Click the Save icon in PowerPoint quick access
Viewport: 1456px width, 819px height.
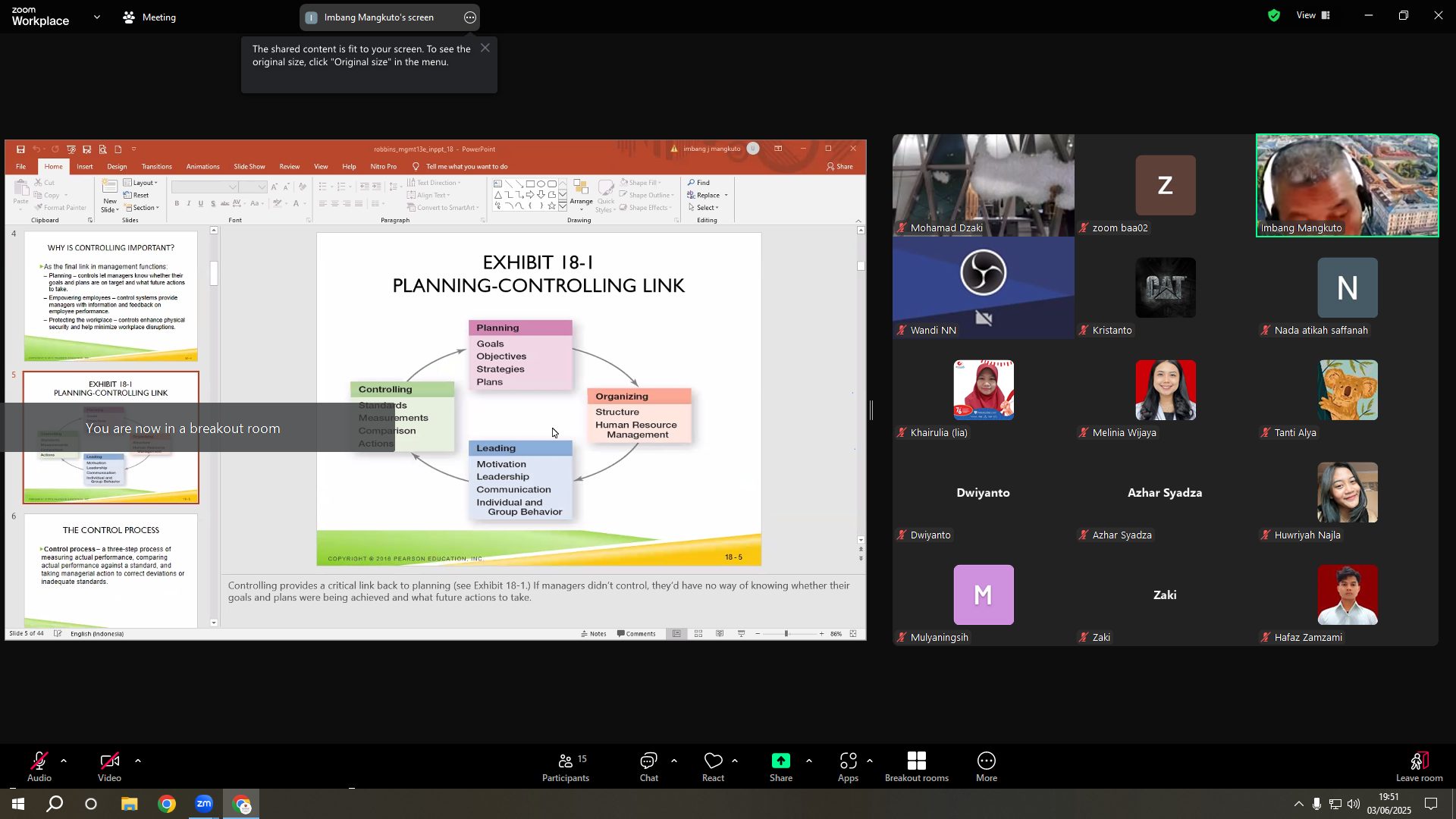click(x=20, y=149)
